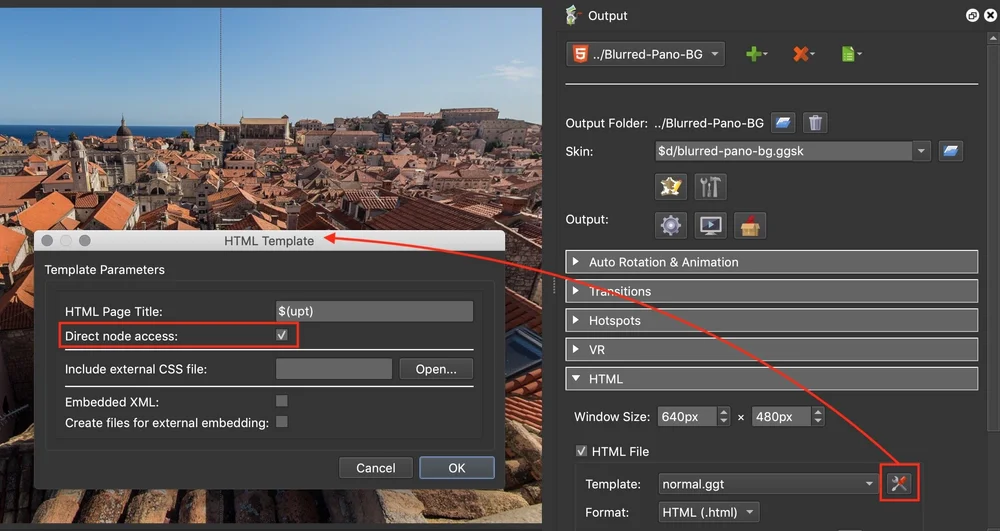Image resolution: width=1000 pixels, height=531 pixels.
Task: Generate output with the gear icon
Action: 670,225
